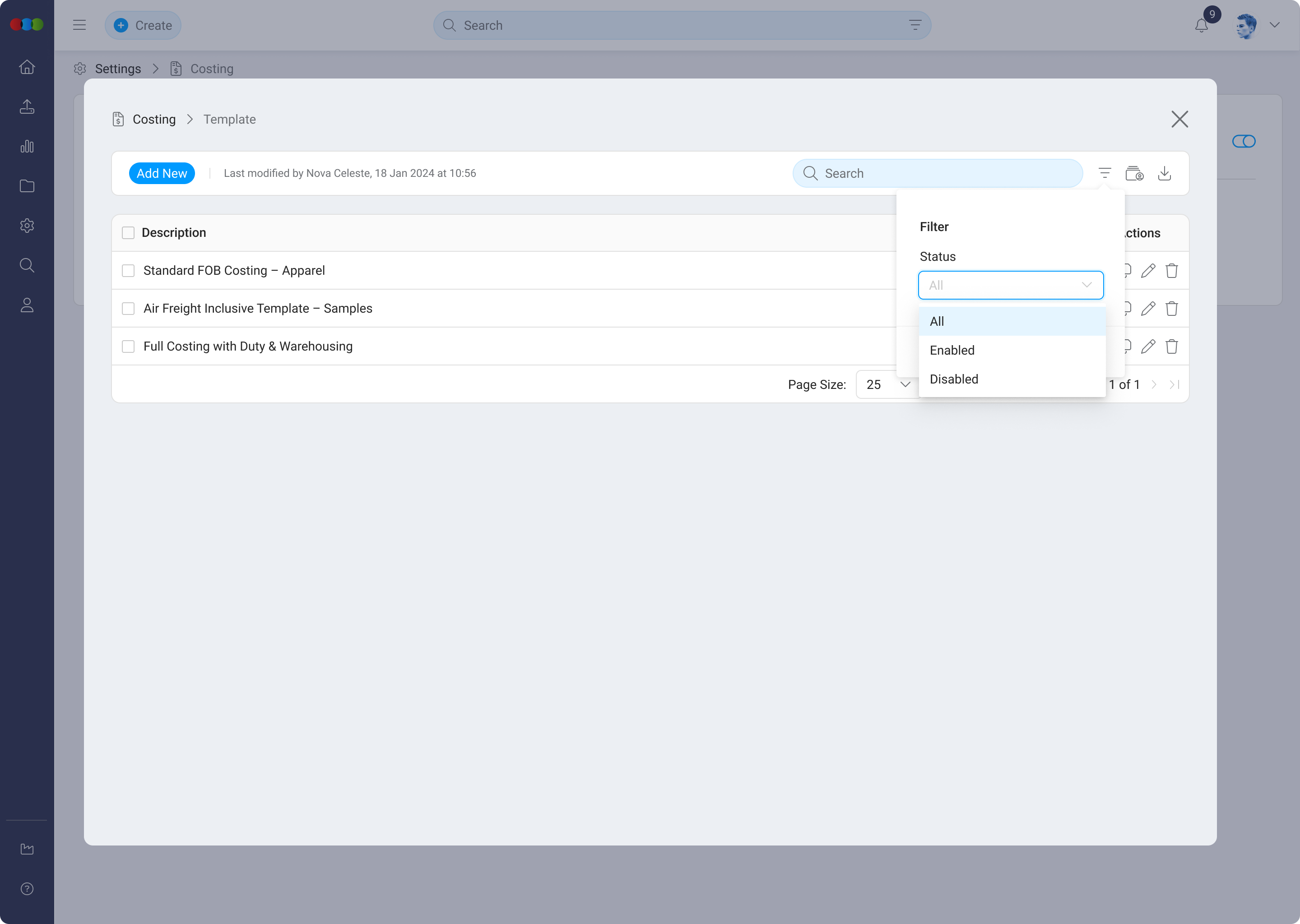The width and height of the screenshot is (1300, 924).
Task: Choose Enabled from the status options
Action: 952,351
